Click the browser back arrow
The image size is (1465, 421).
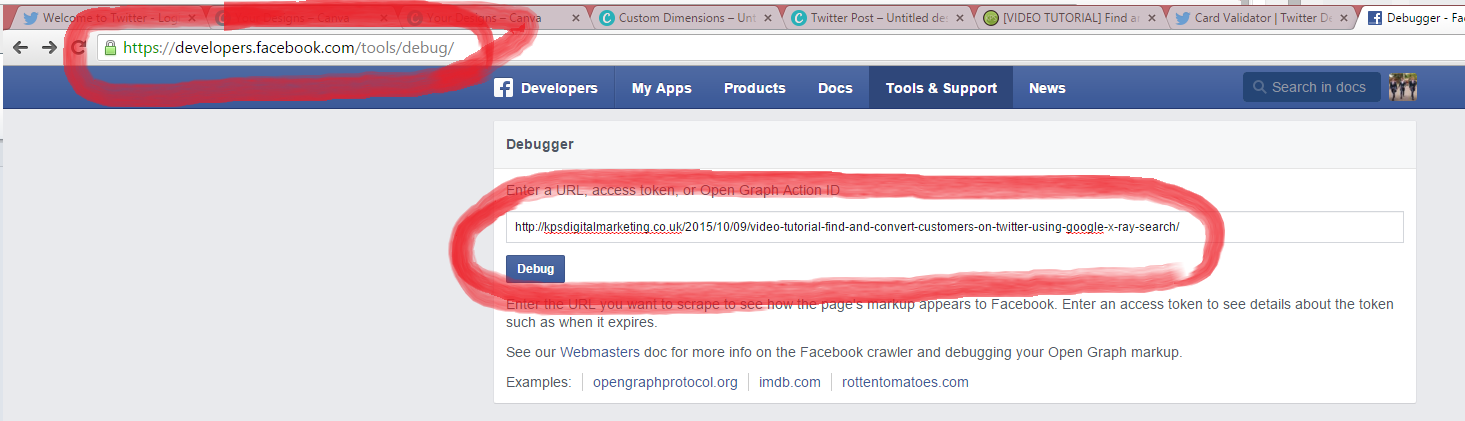pos(20,48)
